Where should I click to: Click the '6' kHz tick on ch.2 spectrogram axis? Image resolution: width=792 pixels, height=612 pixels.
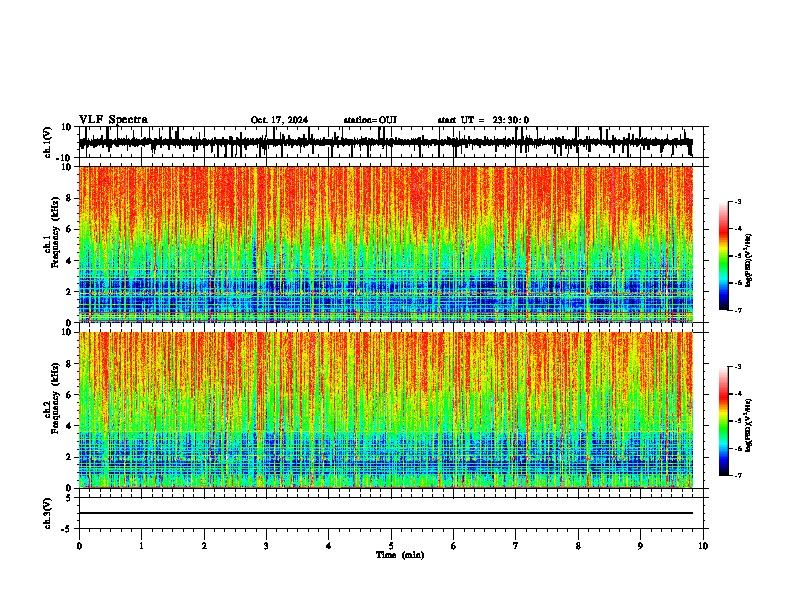tap(69, 395)
